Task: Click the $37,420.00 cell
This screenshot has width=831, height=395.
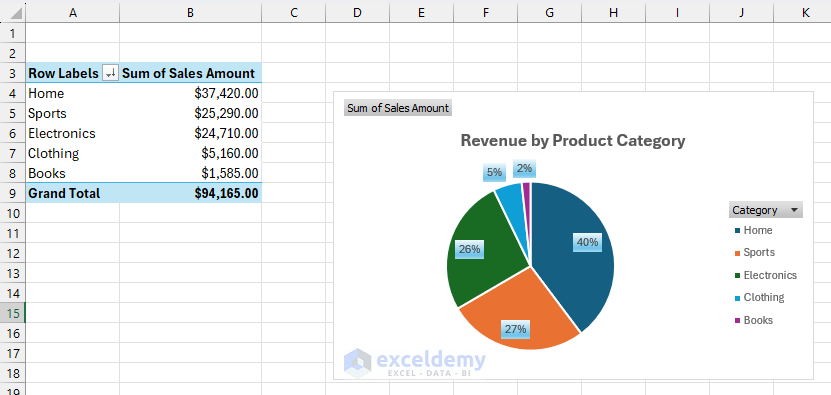Action: [x=190, y=93]
